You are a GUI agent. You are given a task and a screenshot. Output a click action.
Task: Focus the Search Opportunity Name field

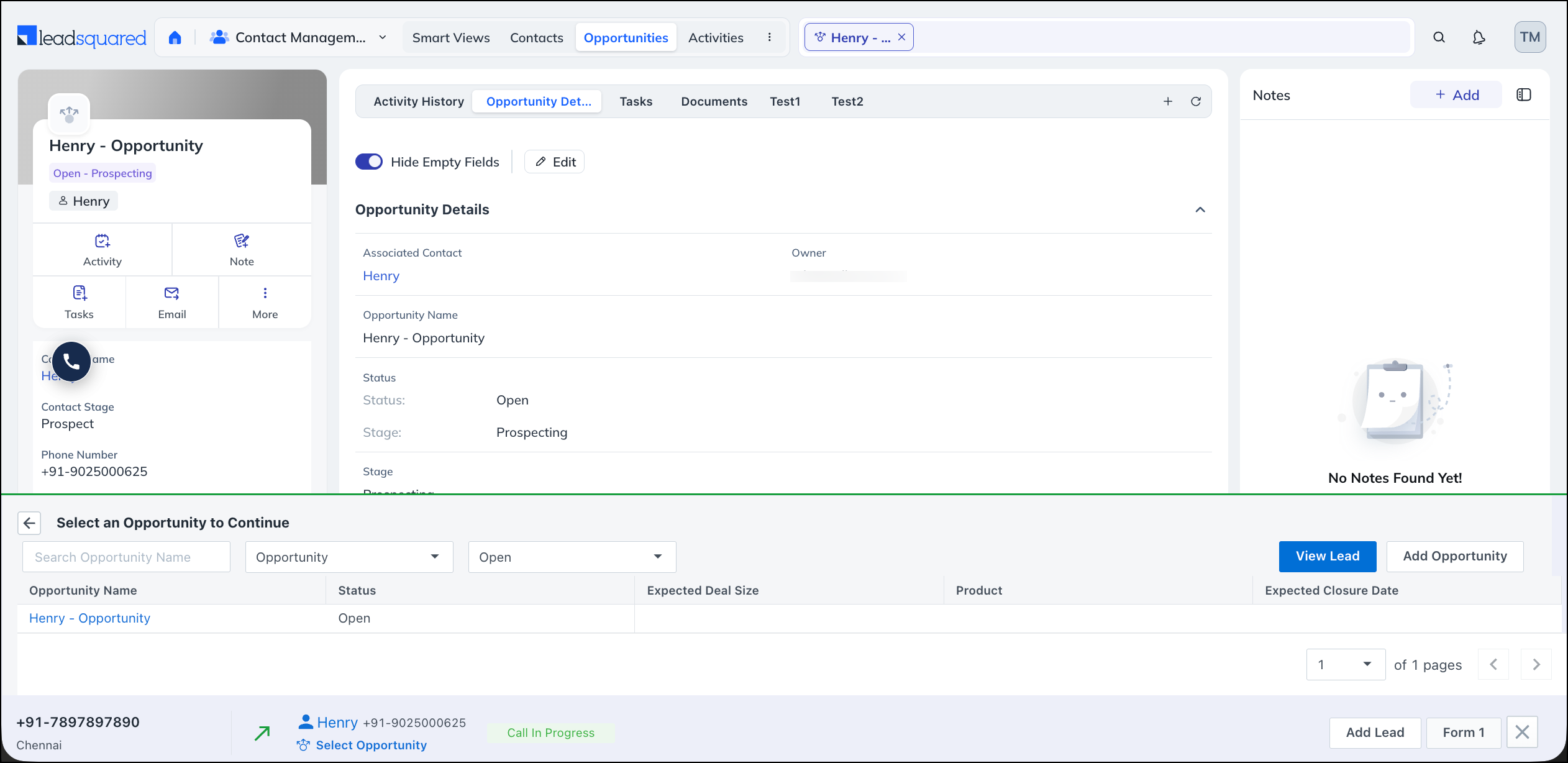coord(127,557)
